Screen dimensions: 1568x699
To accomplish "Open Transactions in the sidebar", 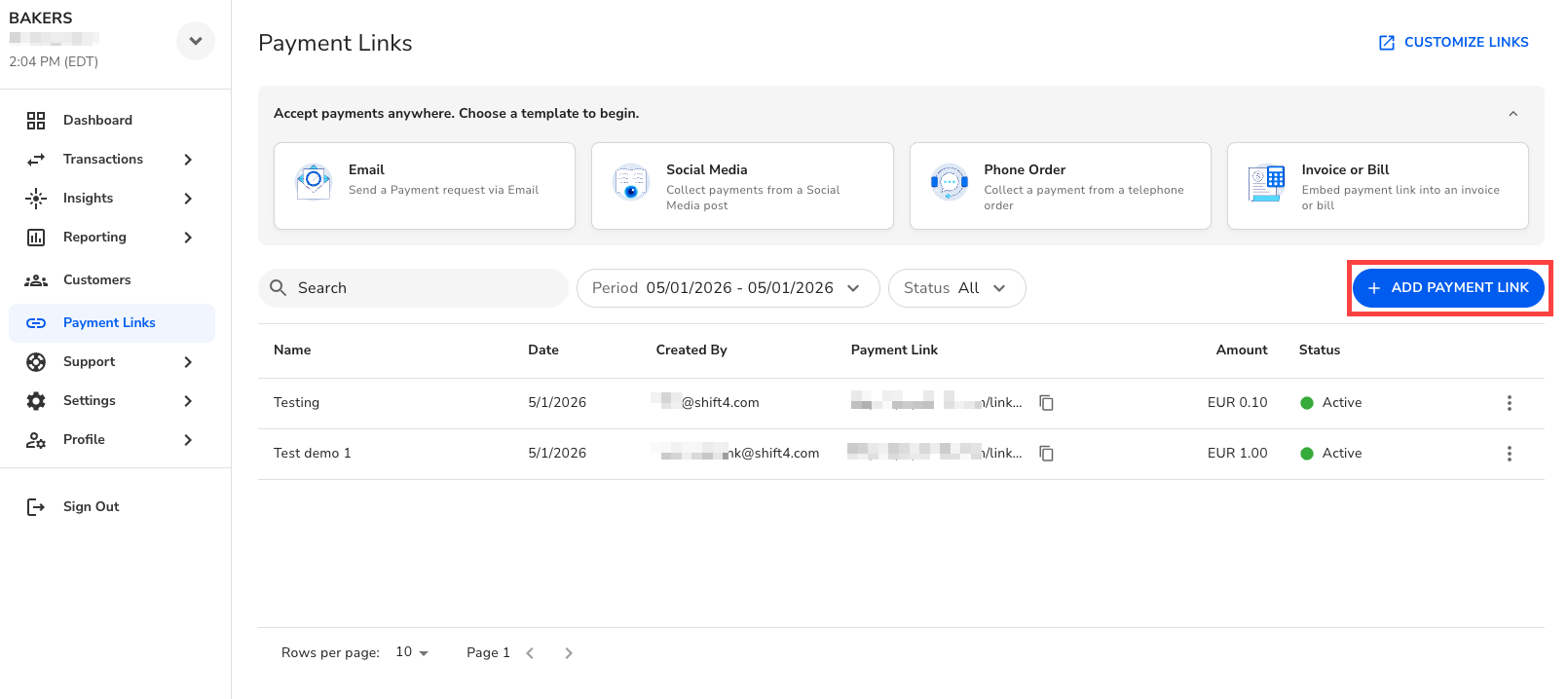I will (x=112, y=160).
